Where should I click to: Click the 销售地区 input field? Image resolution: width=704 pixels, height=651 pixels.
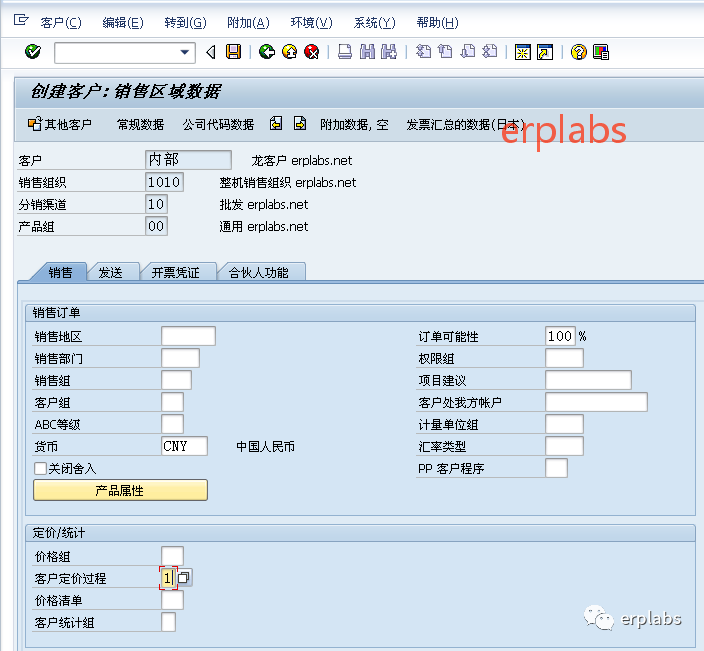click(189, 336)
